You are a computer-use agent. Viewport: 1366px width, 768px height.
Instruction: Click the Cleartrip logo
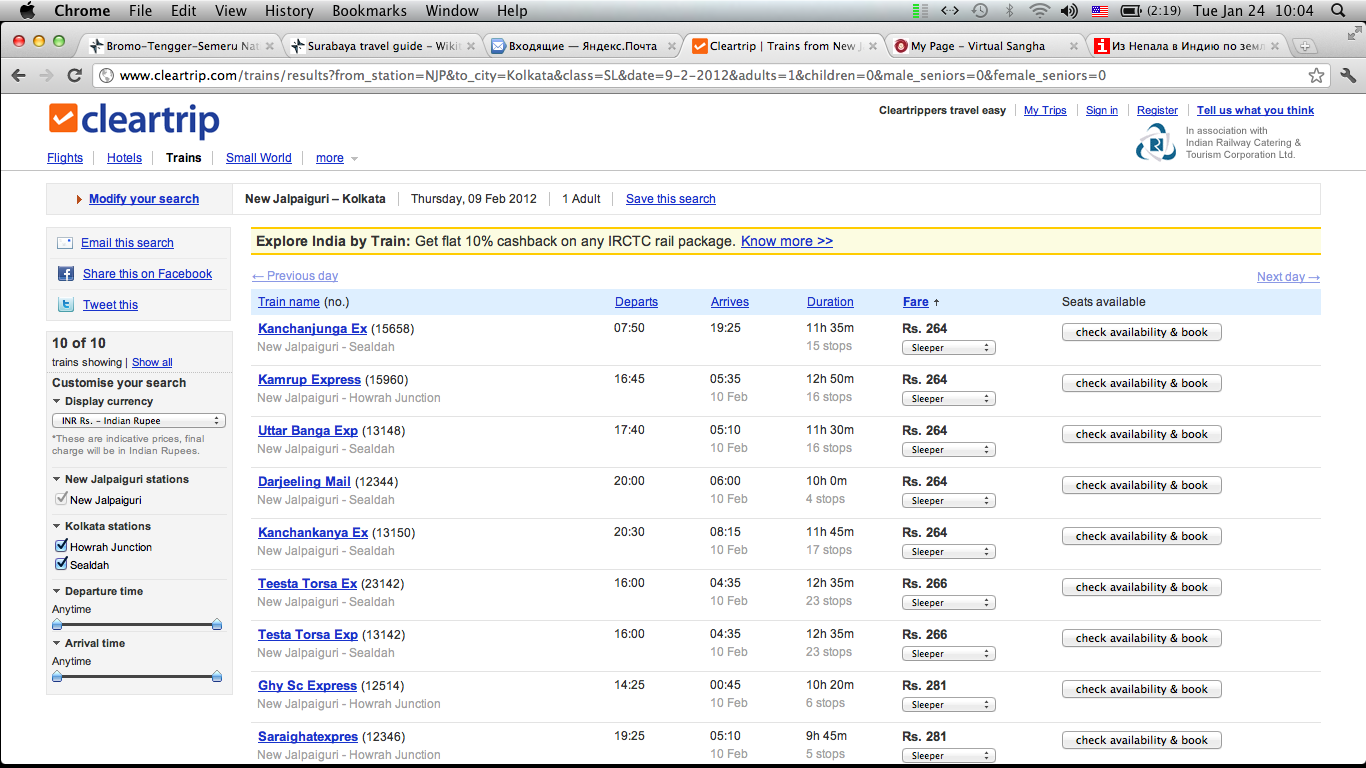[134, 120]
